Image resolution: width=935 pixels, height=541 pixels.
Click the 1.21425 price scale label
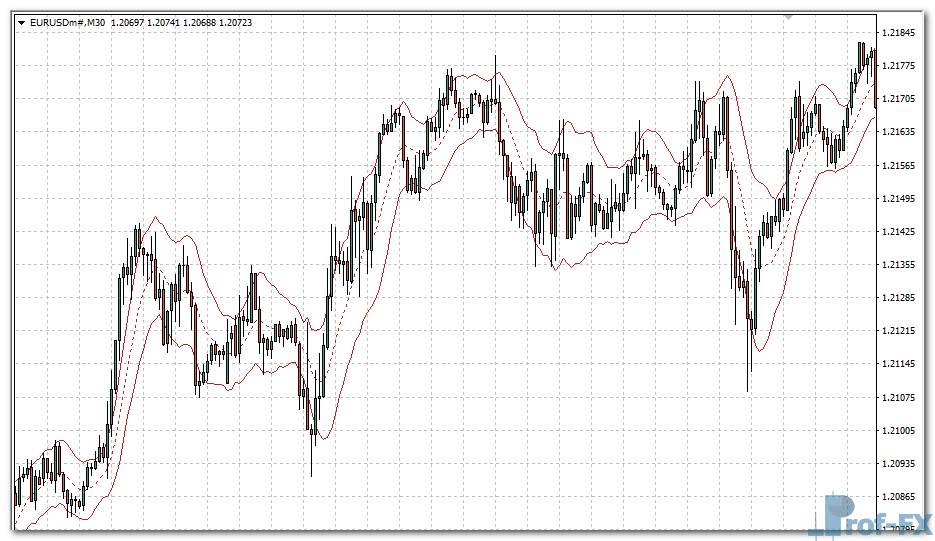(x=902, y=232)
